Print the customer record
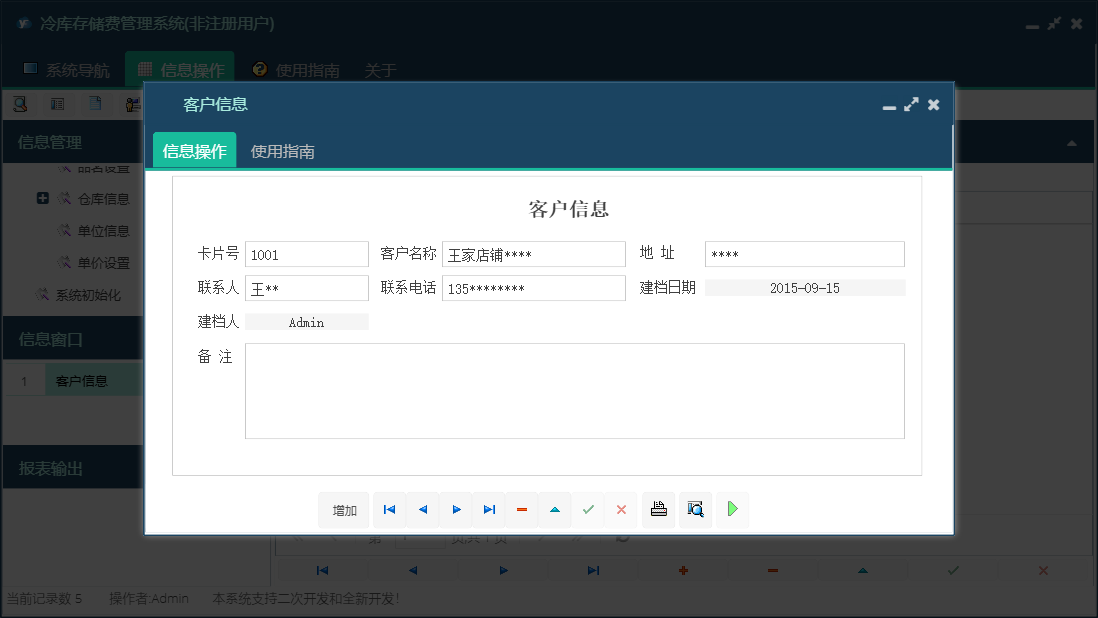The width and height of the screenshot is (1098, 618). [x=658, y=509]
